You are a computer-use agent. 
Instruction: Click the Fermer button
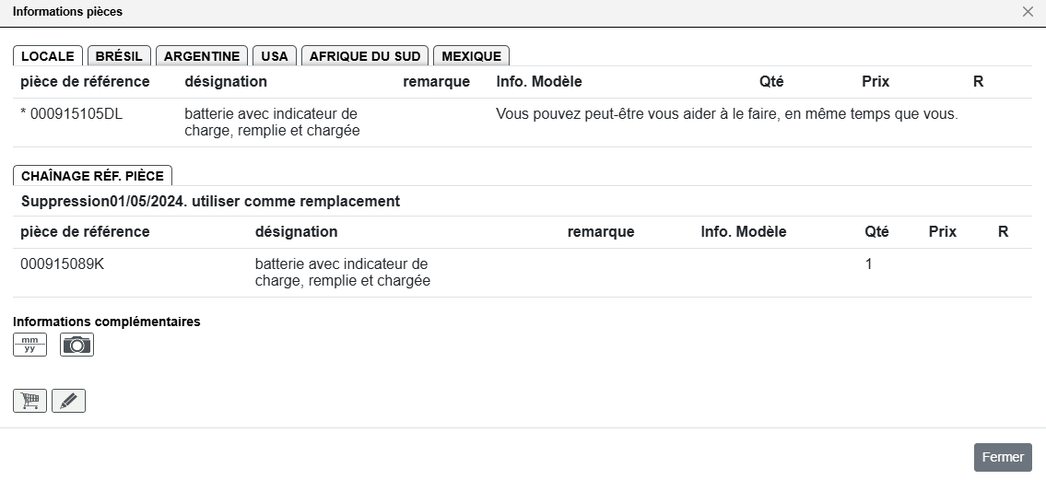1003,457
